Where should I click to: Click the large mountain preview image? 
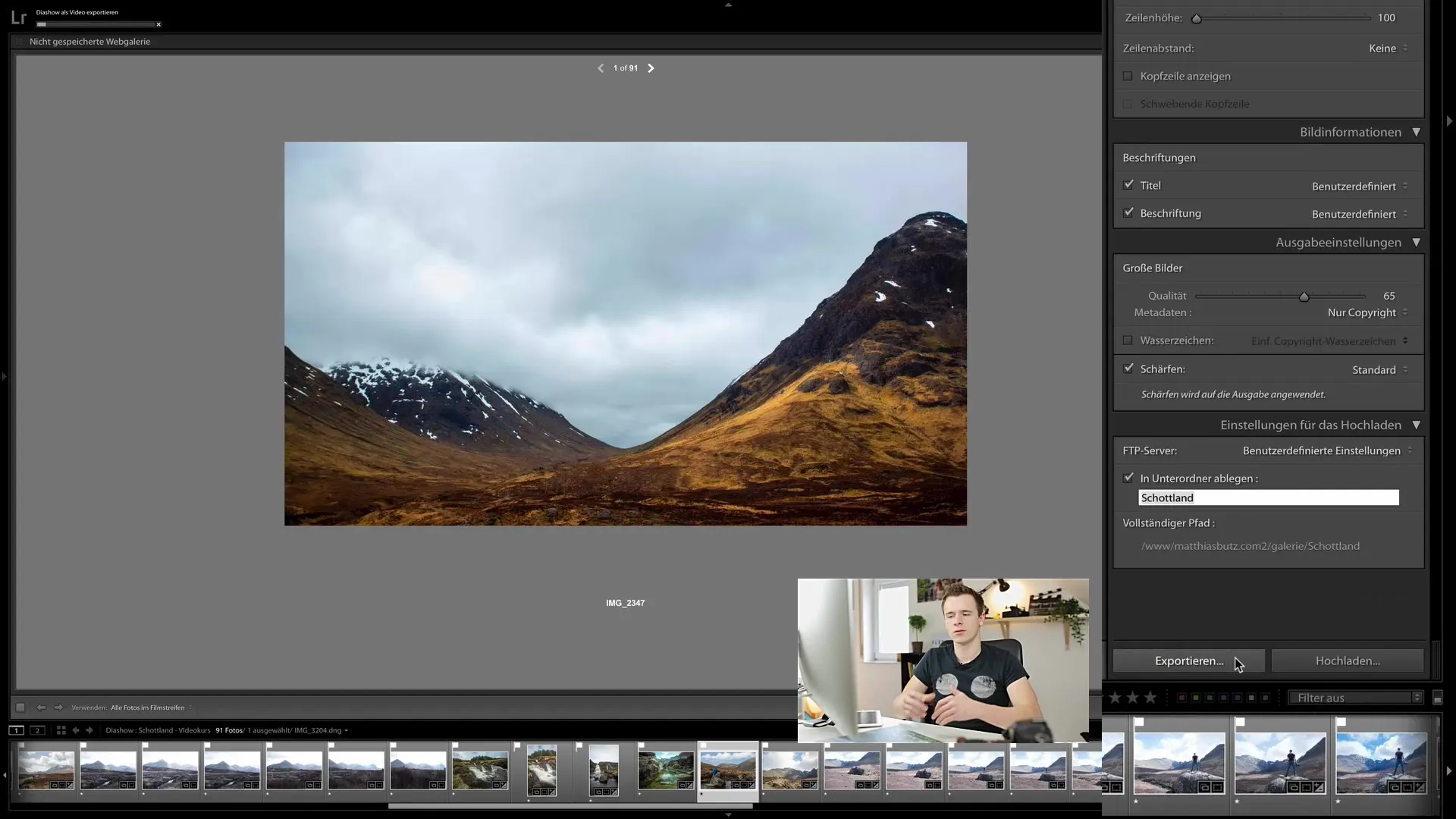(x=626, y=334)
